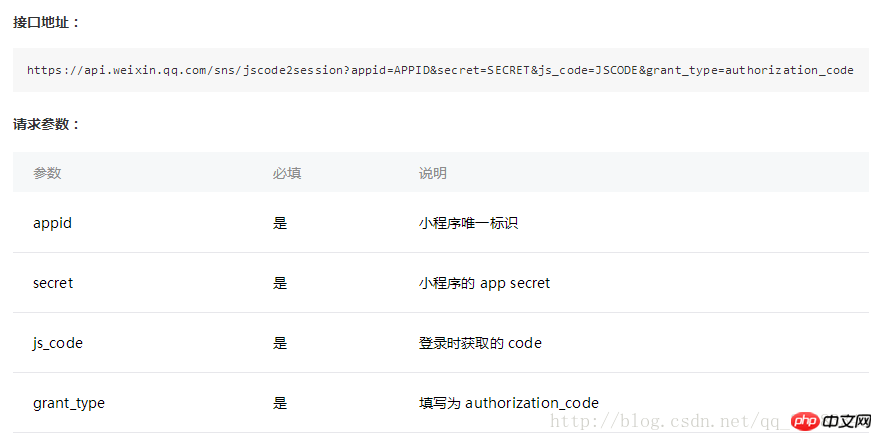Click the 请求参数 heading
The height and width of the screenshot is (441, 882).
[x=47, y=124]
